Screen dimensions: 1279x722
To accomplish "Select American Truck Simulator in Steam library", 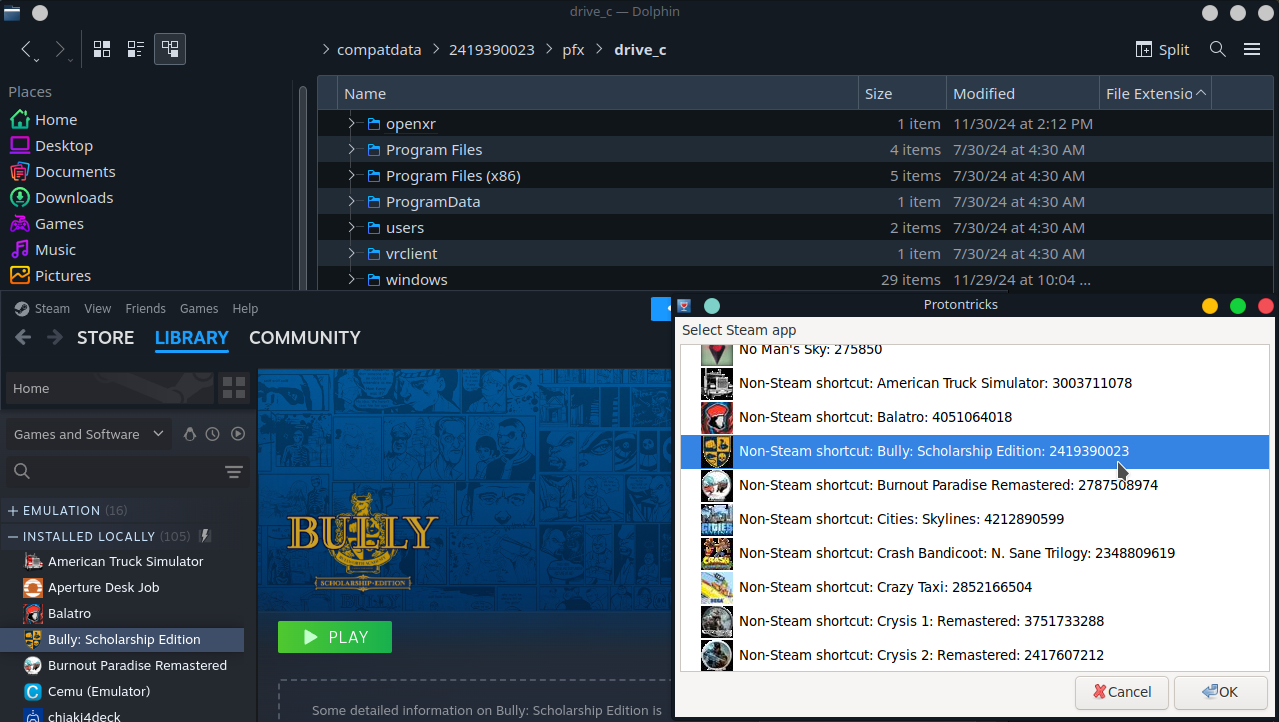I will coord(125,561).
